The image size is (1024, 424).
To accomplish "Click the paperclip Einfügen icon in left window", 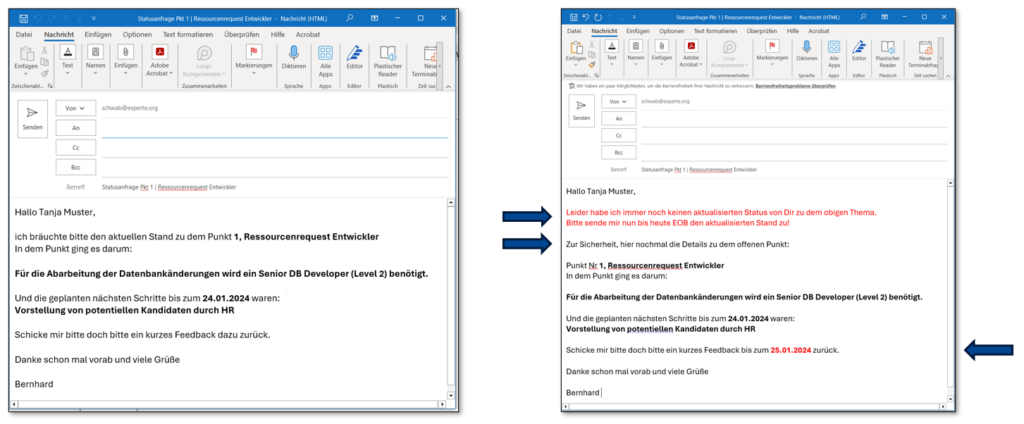I will pos(125,52).
